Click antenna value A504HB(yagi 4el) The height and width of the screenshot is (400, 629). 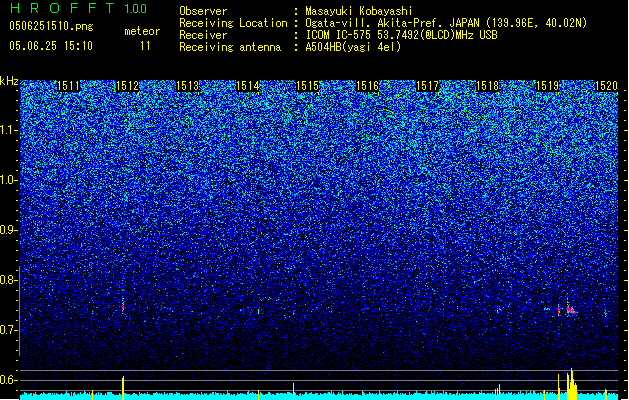coord(353,47)
